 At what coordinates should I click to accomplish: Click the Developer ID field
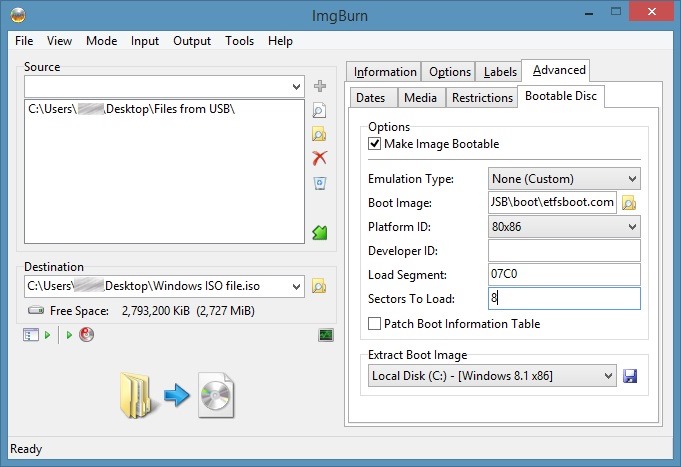click(x=564, y=251)
